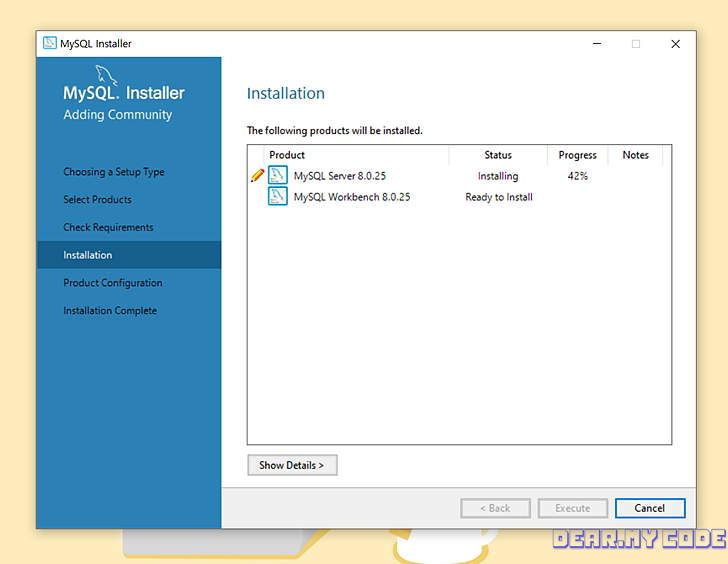This screenshot has height=564, width=728.
Task: Open the Check Requirements step
Action: click(x=108, y=227)
